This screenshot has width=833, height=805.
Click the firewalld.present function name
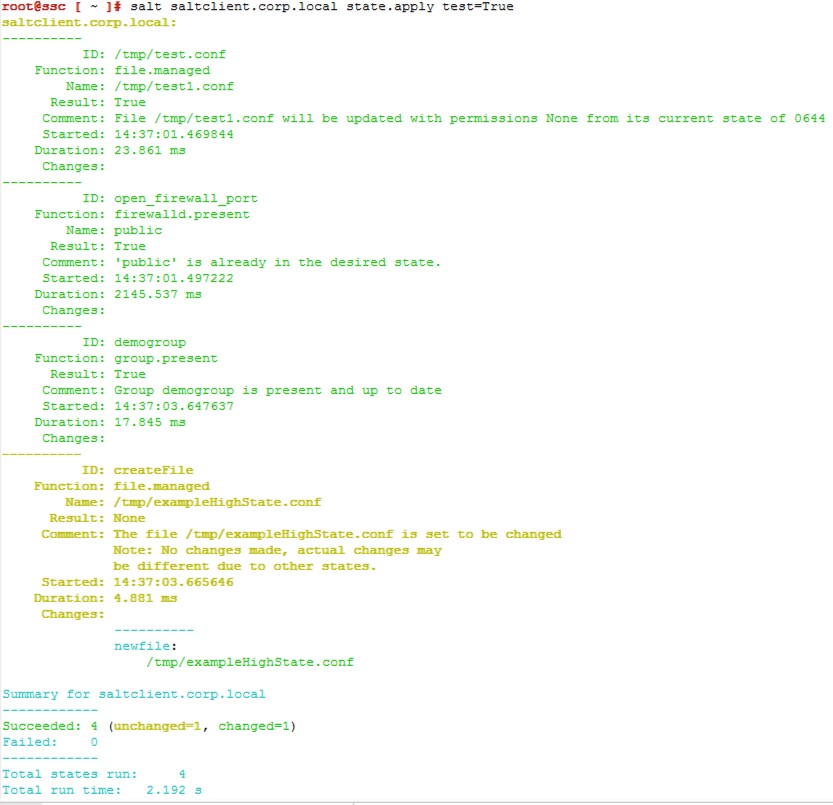181,214
